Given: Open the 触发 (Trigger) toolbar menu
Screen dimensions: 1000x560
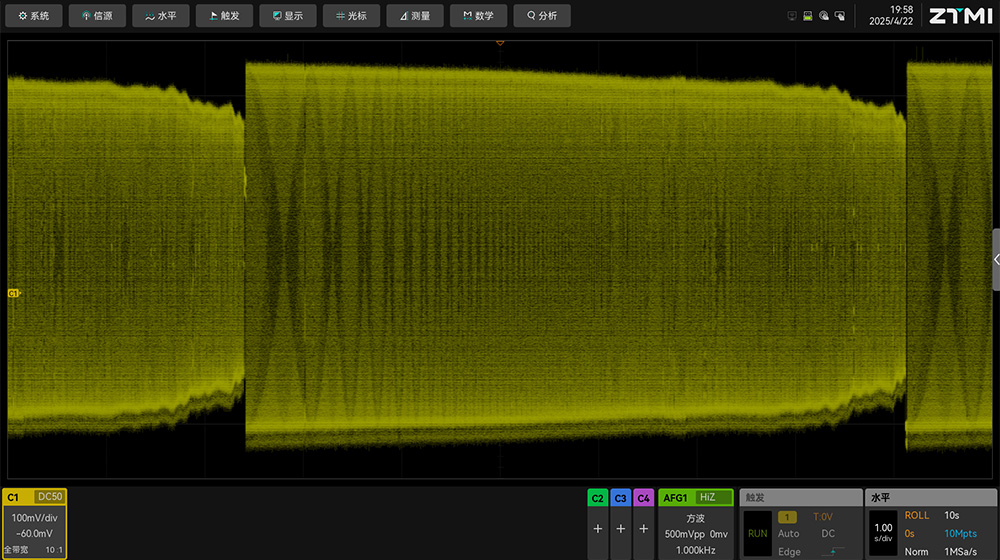Looking at the screenshot, I should tap(224, 16).
